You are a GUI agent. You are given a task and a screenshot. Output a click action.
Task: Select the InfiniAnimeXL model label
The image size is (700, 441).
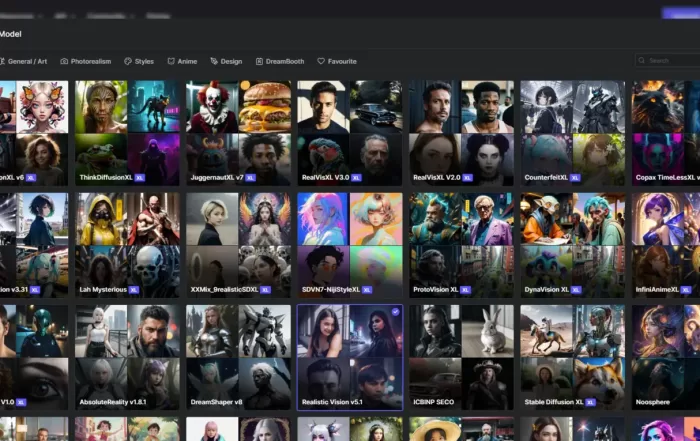657,290
